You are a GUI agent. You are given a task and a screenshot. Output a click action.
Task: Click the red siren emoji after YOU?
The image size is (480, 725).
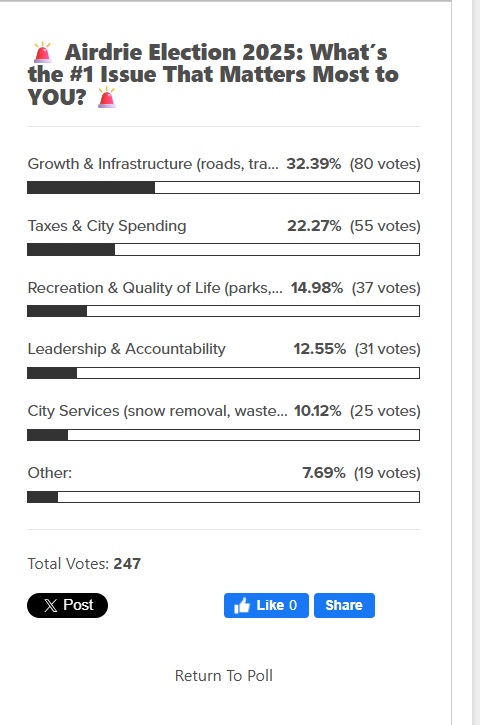coord(106,97)
